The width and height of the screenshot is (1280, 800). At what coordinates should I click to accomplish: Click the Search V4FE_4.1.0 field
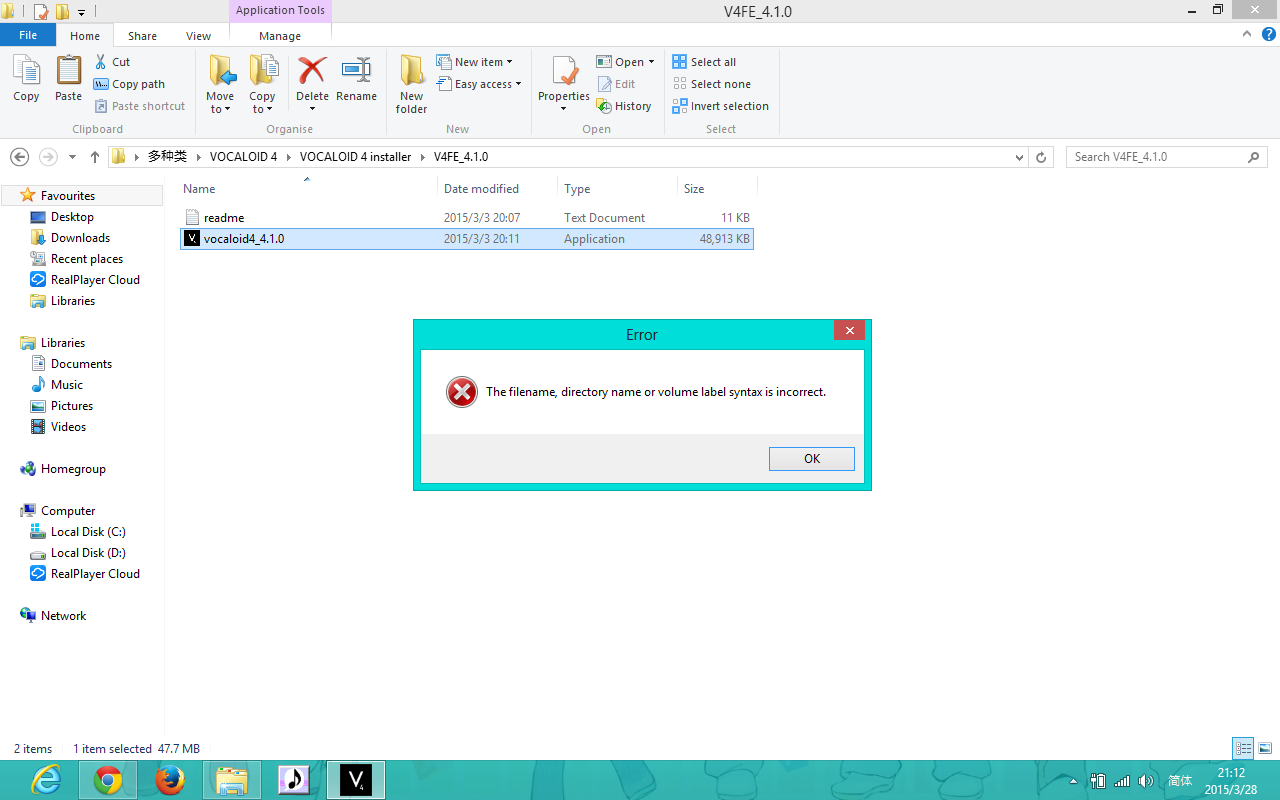(x=1166, y=157)
